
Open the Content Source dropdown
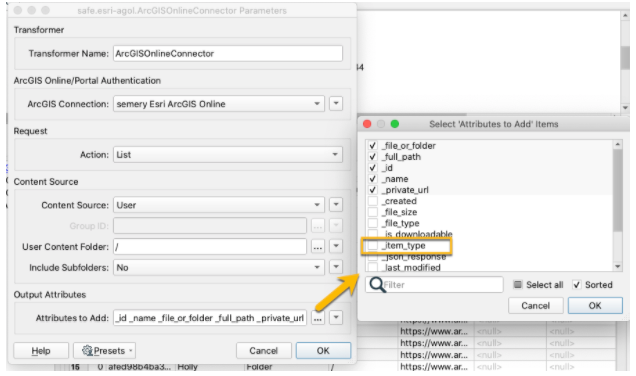click(219, 205)
